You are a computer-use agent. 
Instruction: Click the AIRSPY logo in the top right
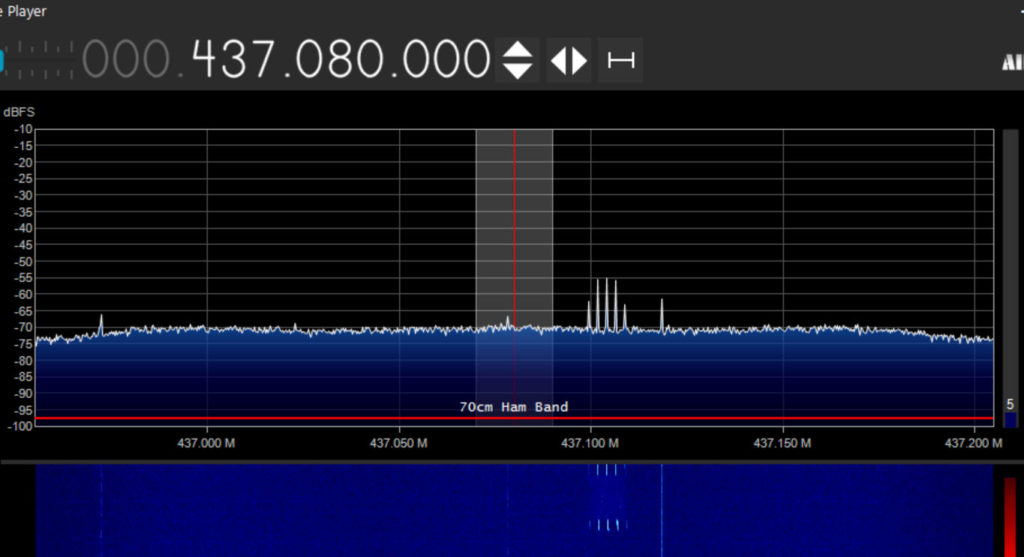coord(1011,63)
